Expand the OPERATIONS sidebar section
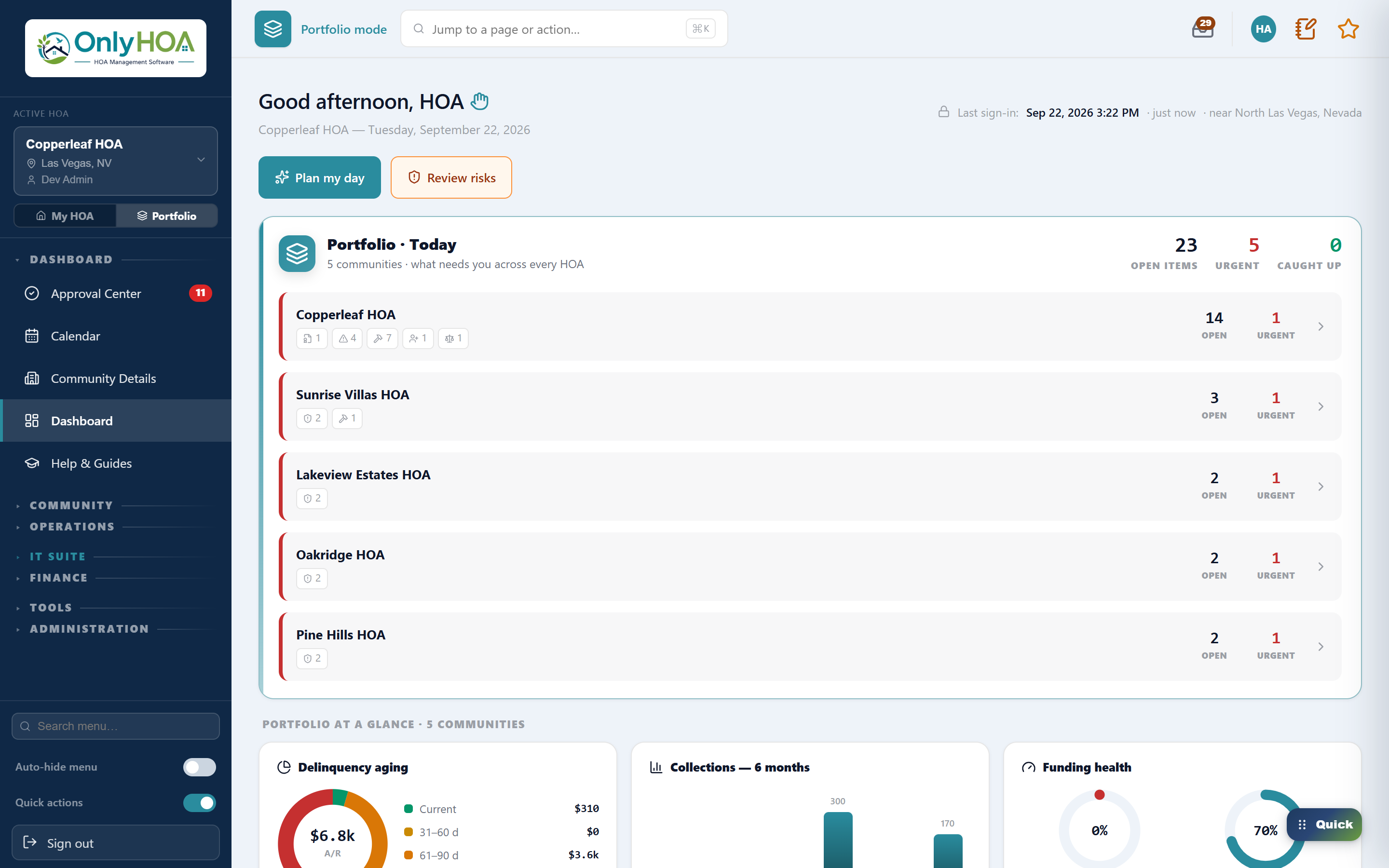 click(x=72, y=527)
